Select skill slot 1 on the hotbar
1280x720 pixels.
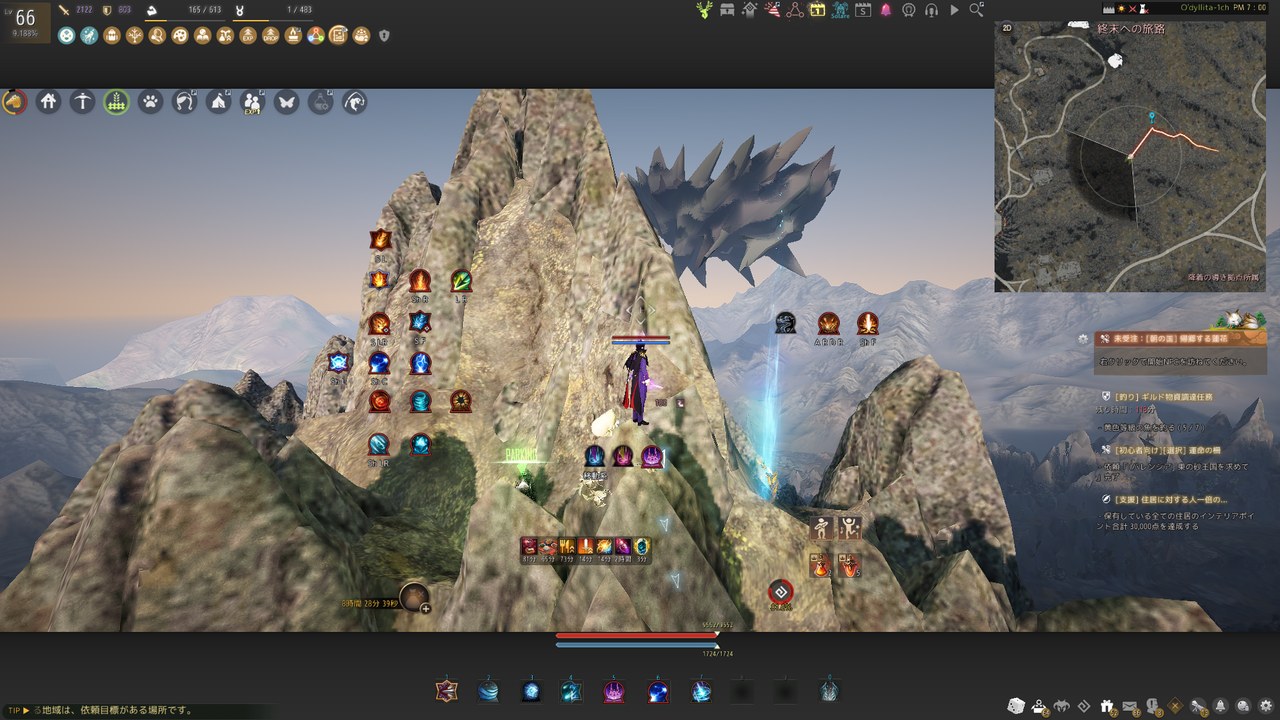pos(447,690)
